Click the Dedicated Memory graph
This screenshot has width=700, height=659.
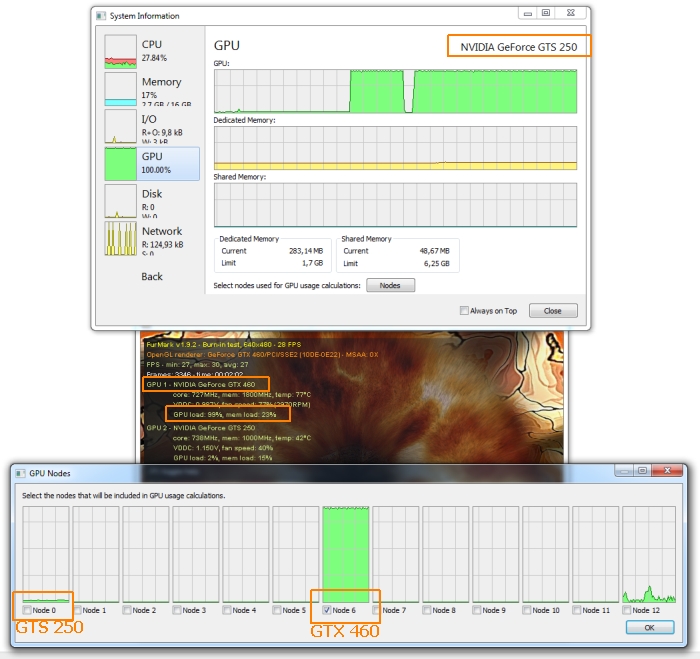(x=396, y=148)
